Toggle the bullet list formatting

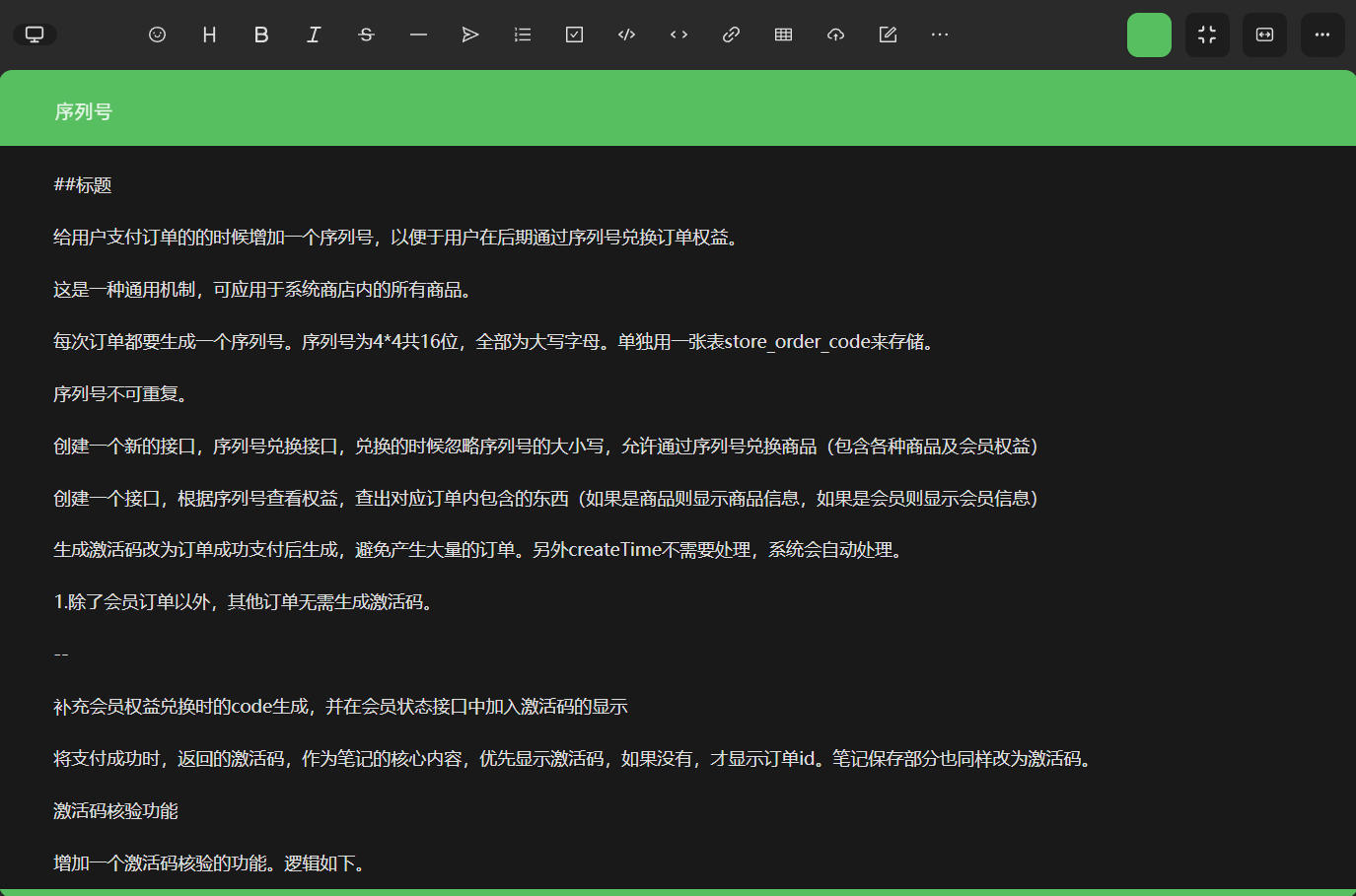pyautogui.click(x=522, y=34)
